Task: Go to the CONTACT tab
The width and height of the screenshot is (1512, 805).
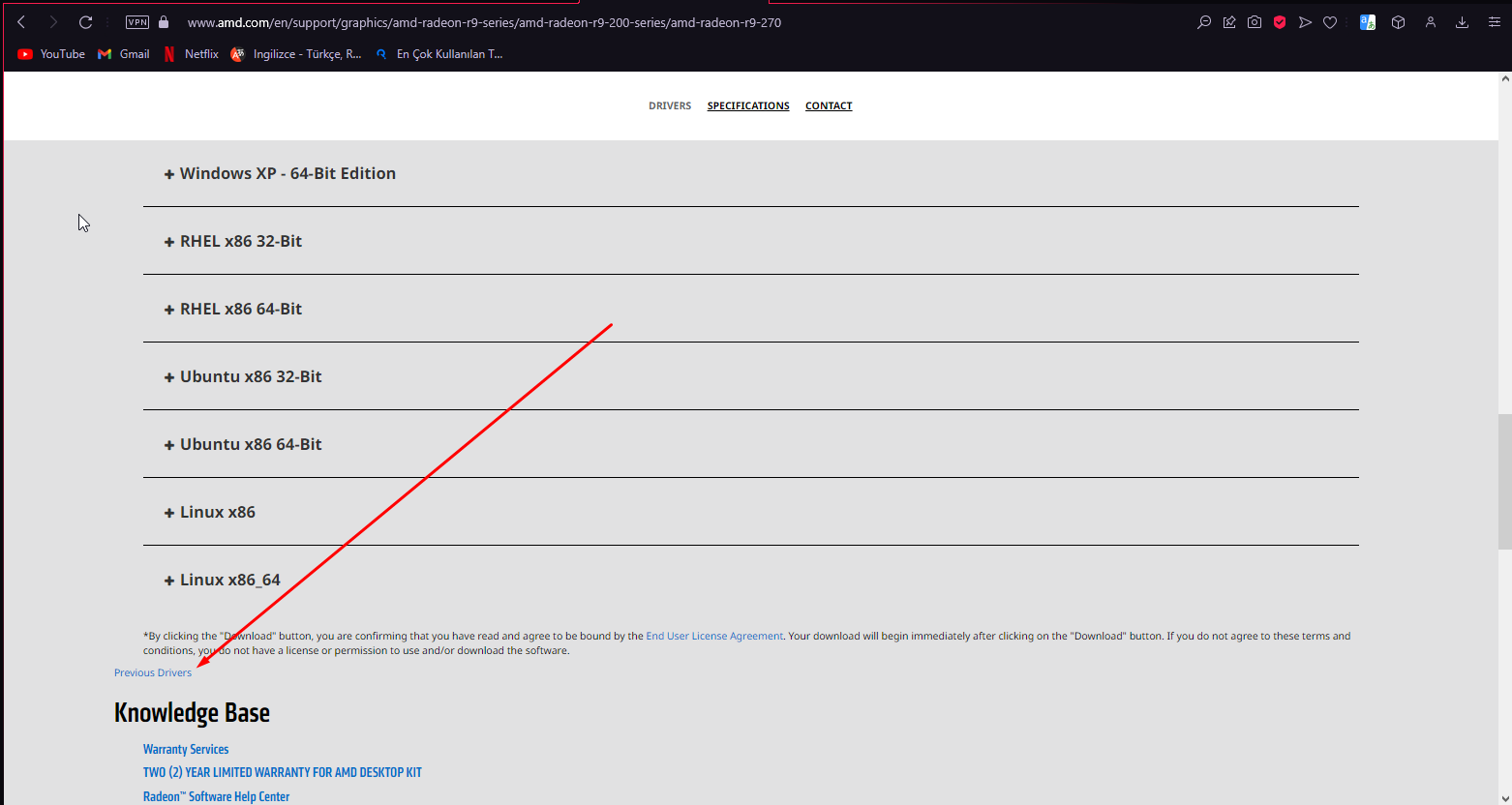Action: pos(829,106)
